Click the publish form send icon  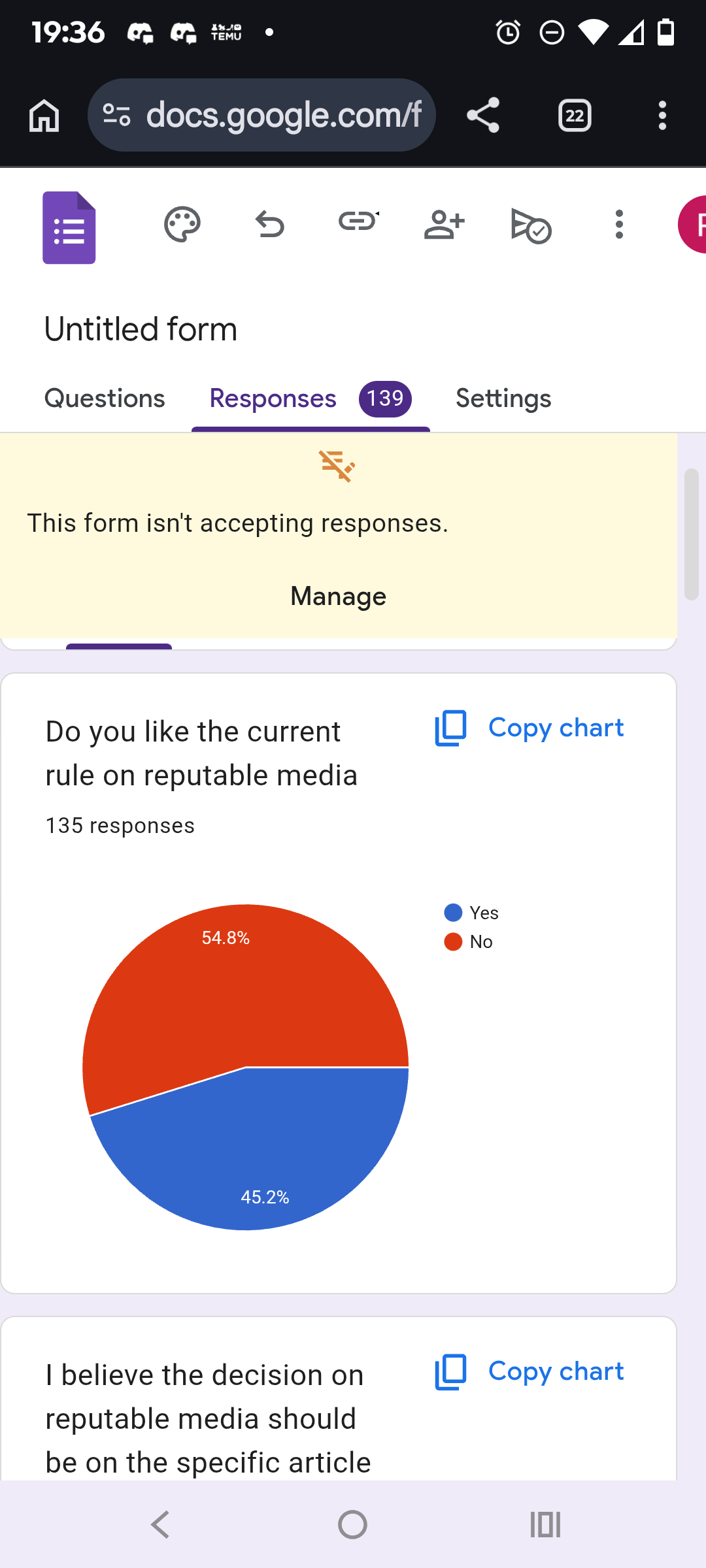click(x=531, y=226)
